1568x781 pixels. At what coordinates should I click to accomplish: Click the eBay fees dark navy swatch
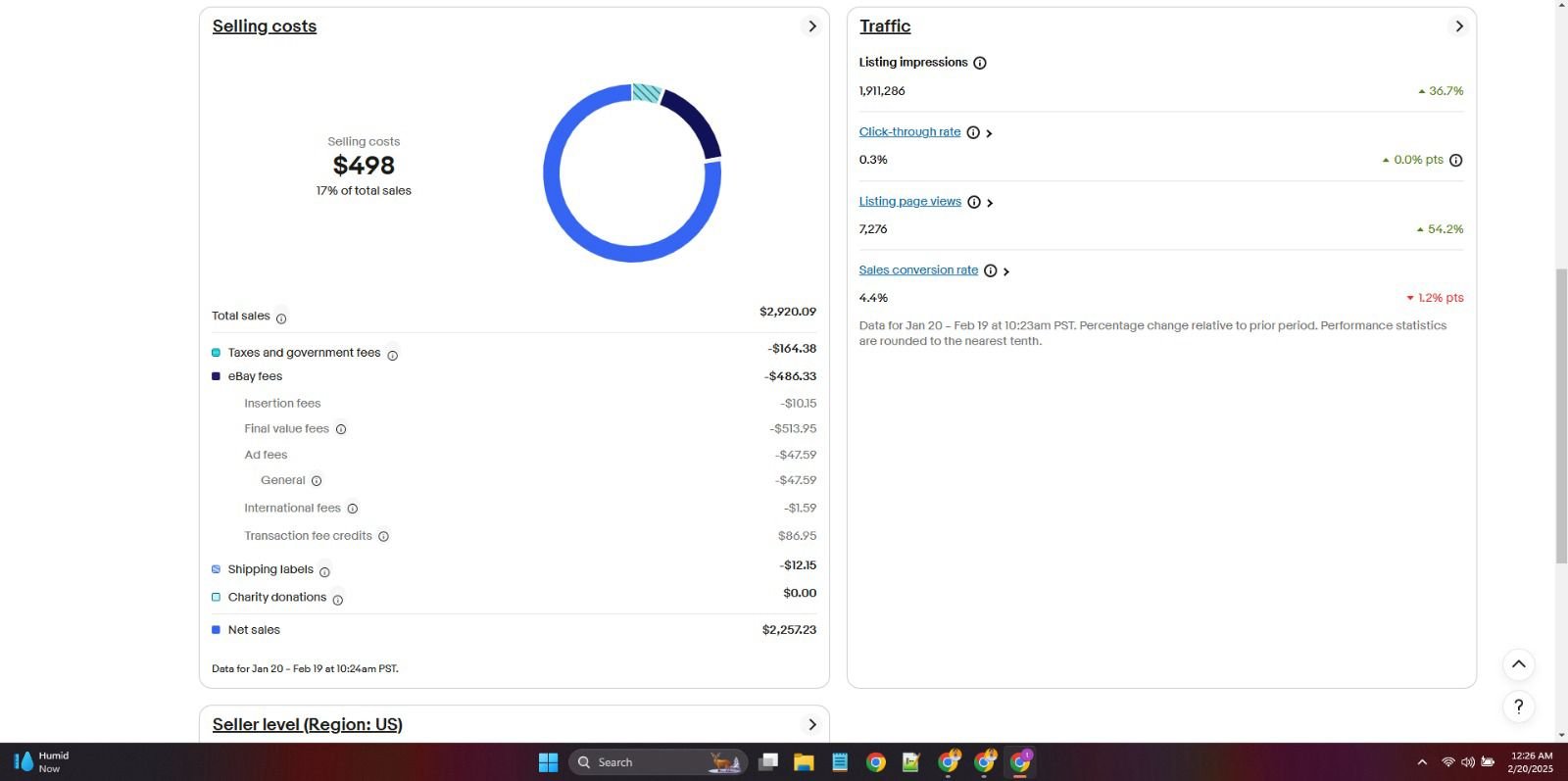(x=216, y=376)
